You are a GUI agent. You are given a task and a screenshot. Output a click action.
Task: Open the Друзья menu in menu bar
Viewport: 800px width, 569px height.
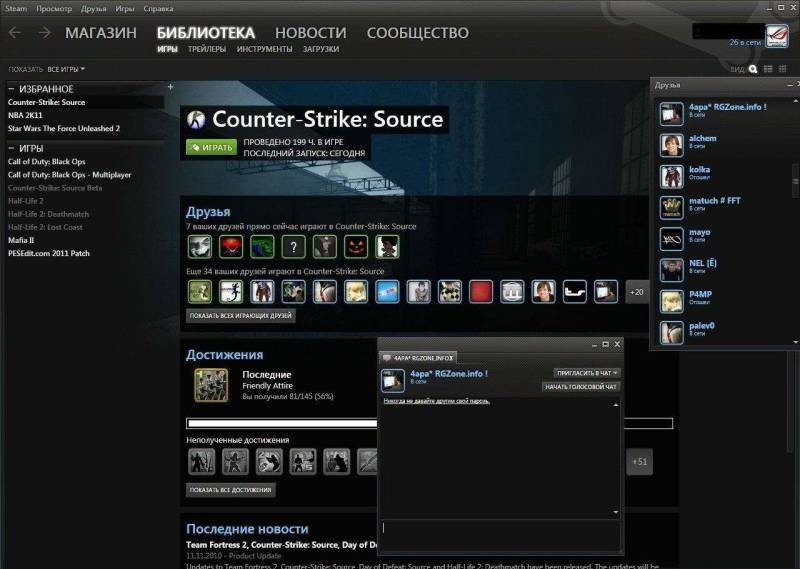93,9
